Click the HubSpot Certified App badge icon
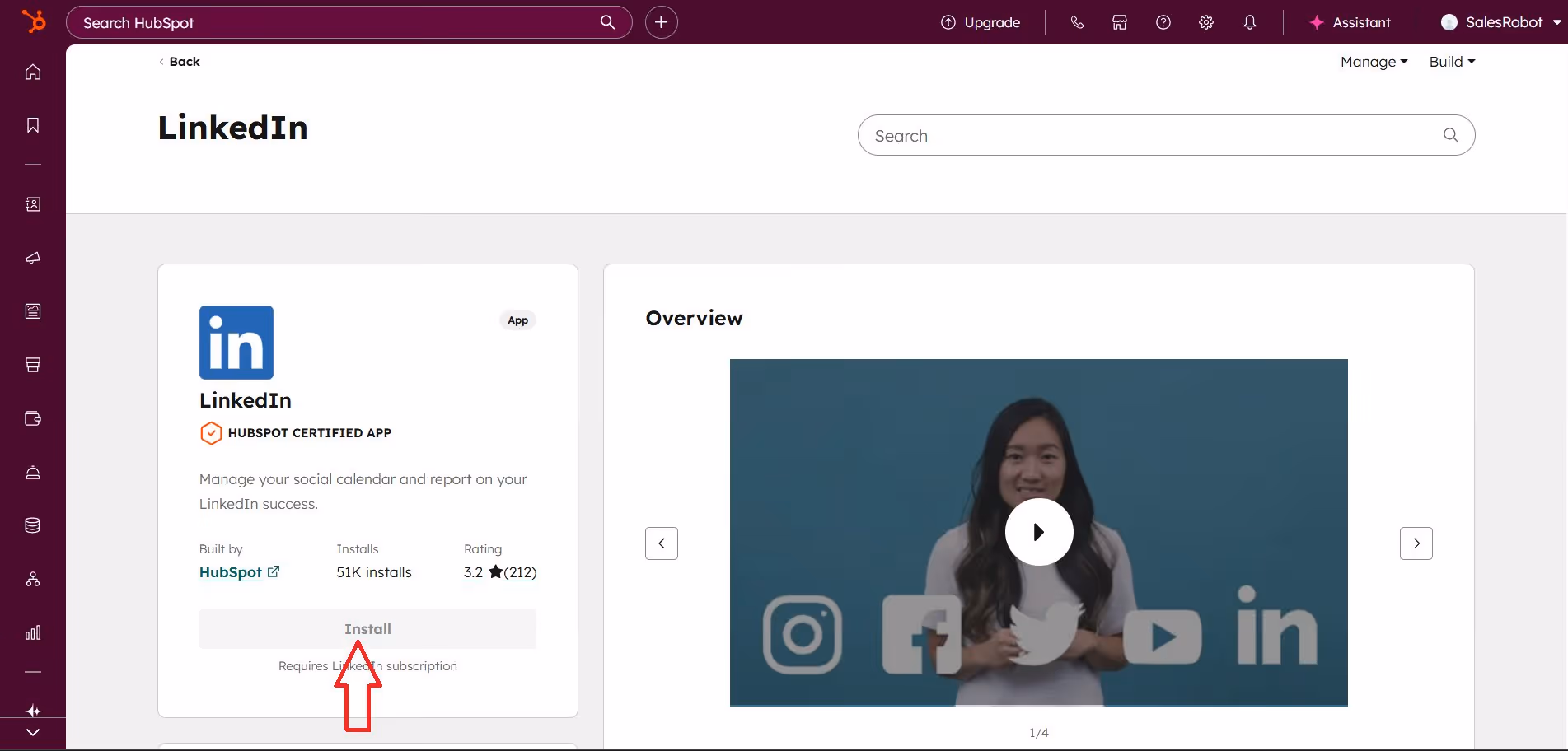The width and height of the screenshot is (1568, 751). click(211, 433)
